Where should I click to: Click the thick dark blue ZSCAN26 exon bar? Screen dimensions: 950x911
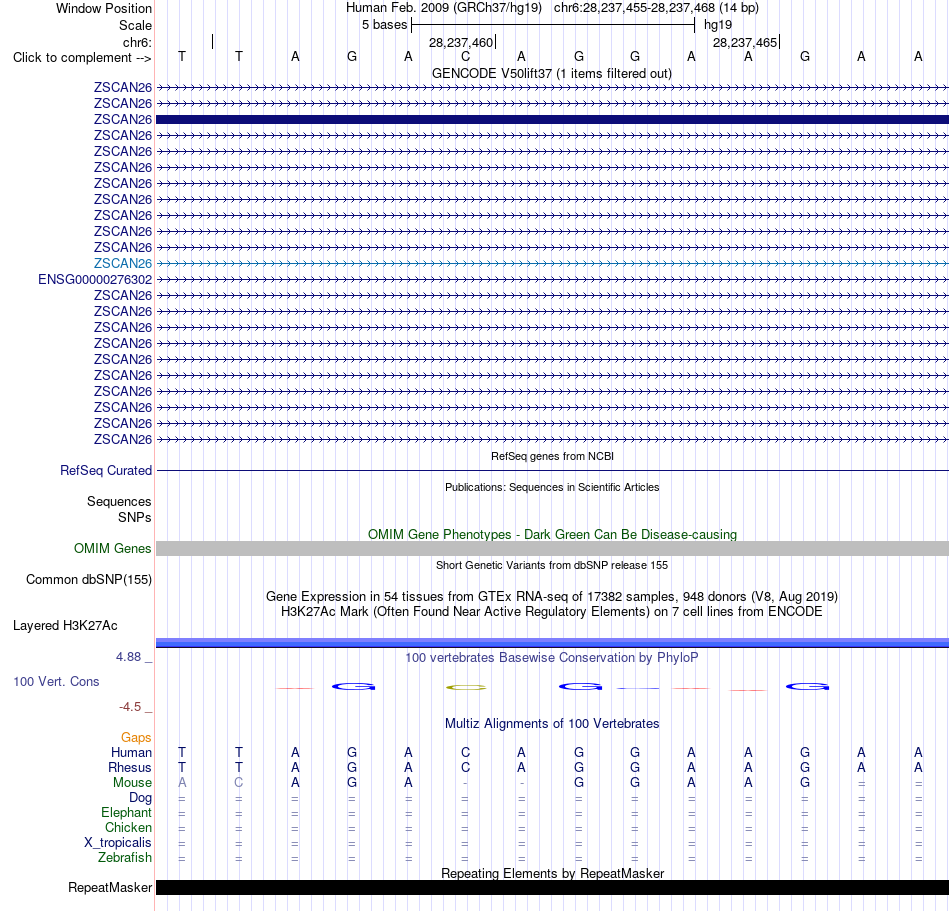[552, 119]
